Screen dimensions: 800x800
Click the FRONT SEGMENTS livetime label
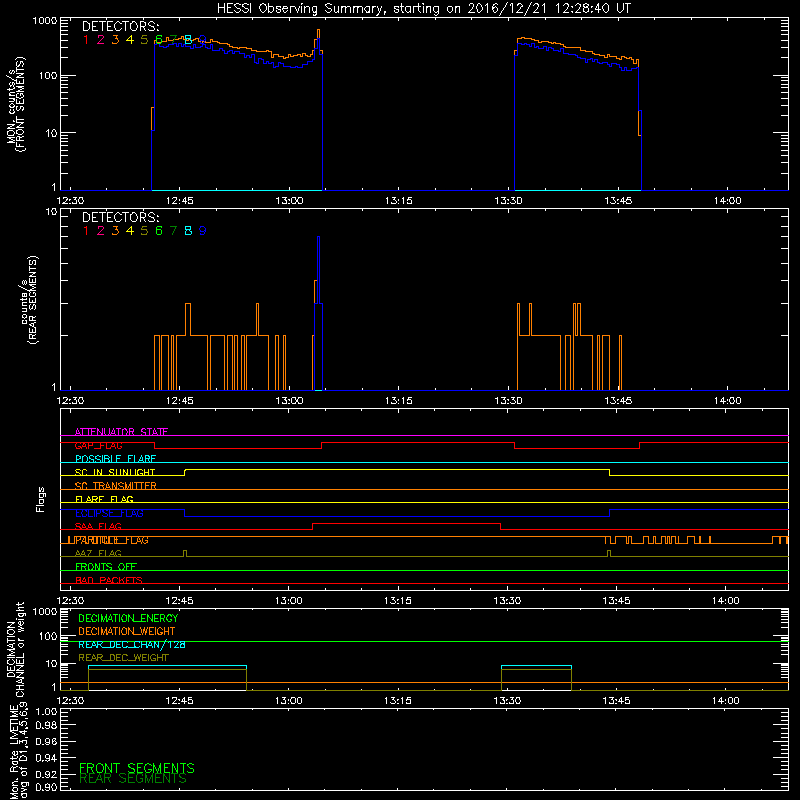click(137, 768)
